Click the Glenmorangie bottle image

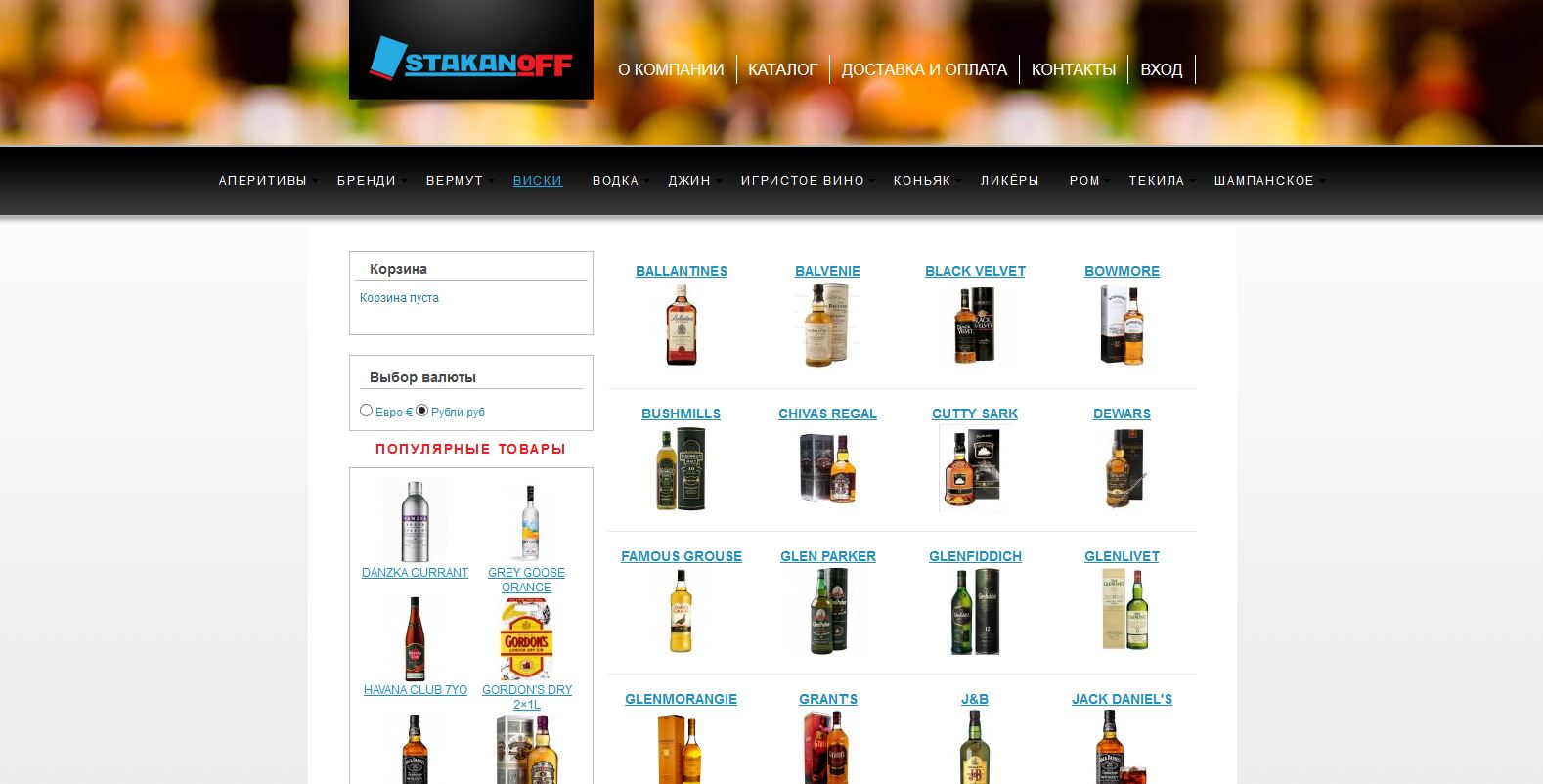click(682, 748)
